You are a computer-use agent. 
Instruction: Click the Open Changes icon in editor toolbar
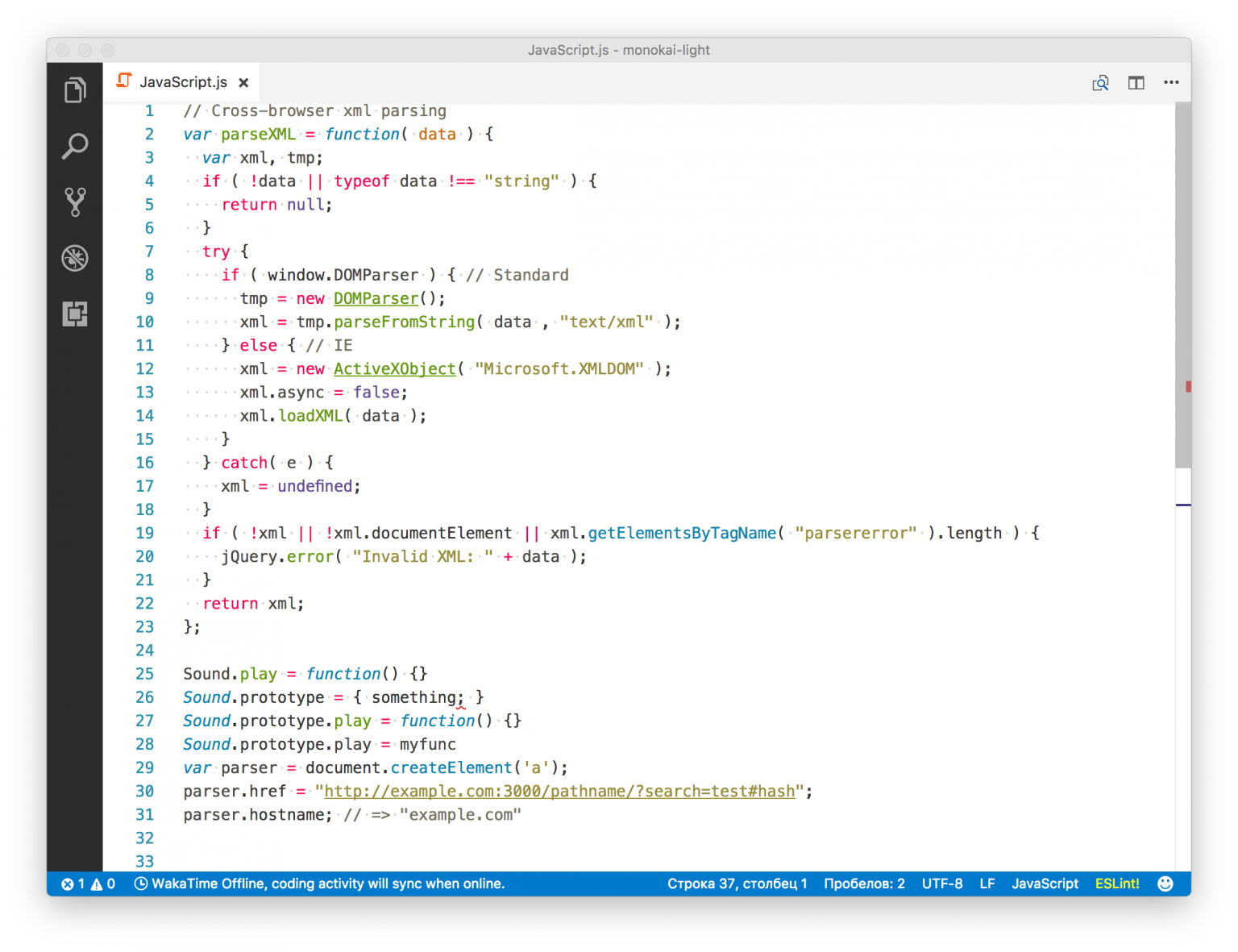tap(1100, 82)
